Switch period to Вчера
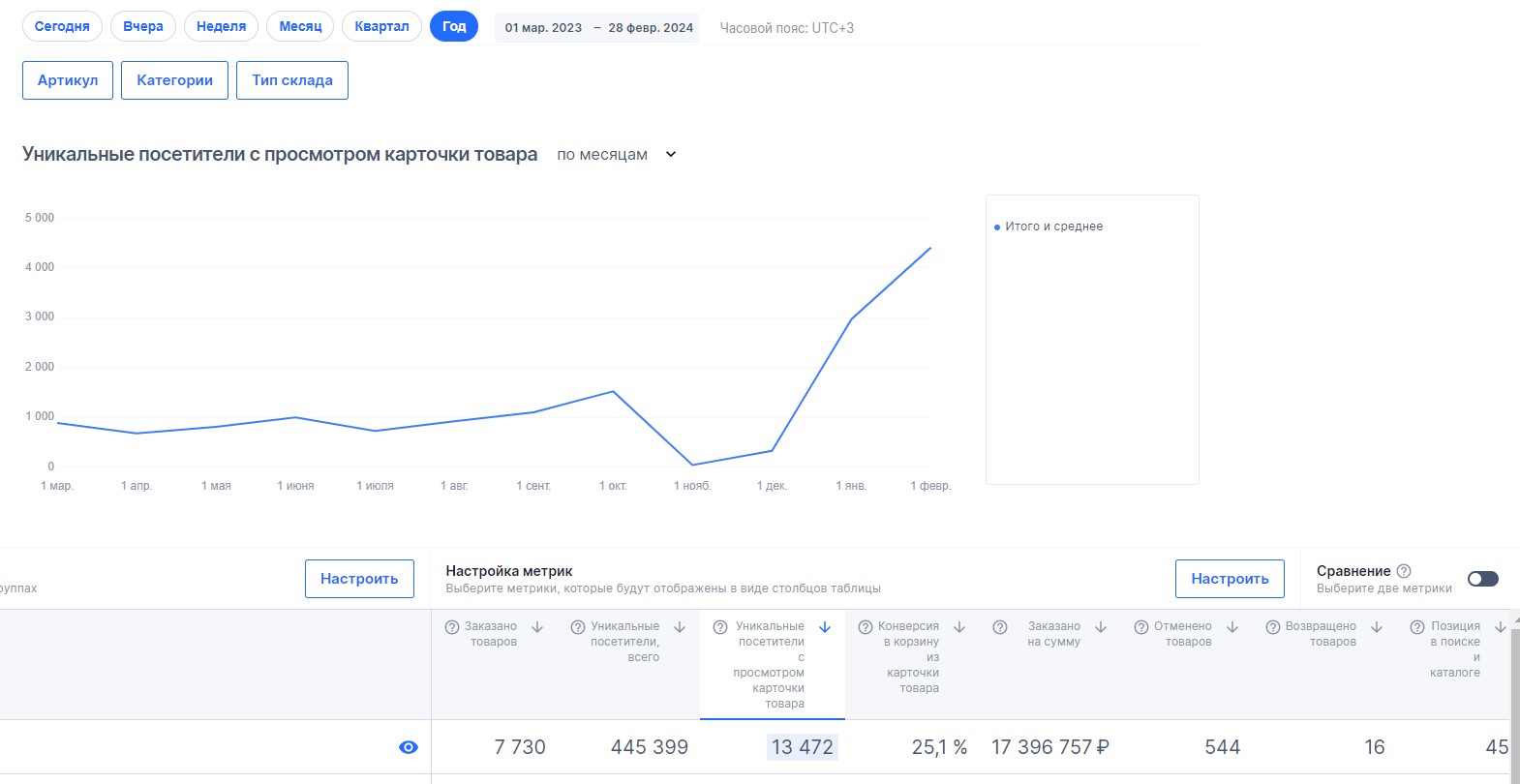The height and width of the screenshot is (784, 1520). click(x=143, y=26)
